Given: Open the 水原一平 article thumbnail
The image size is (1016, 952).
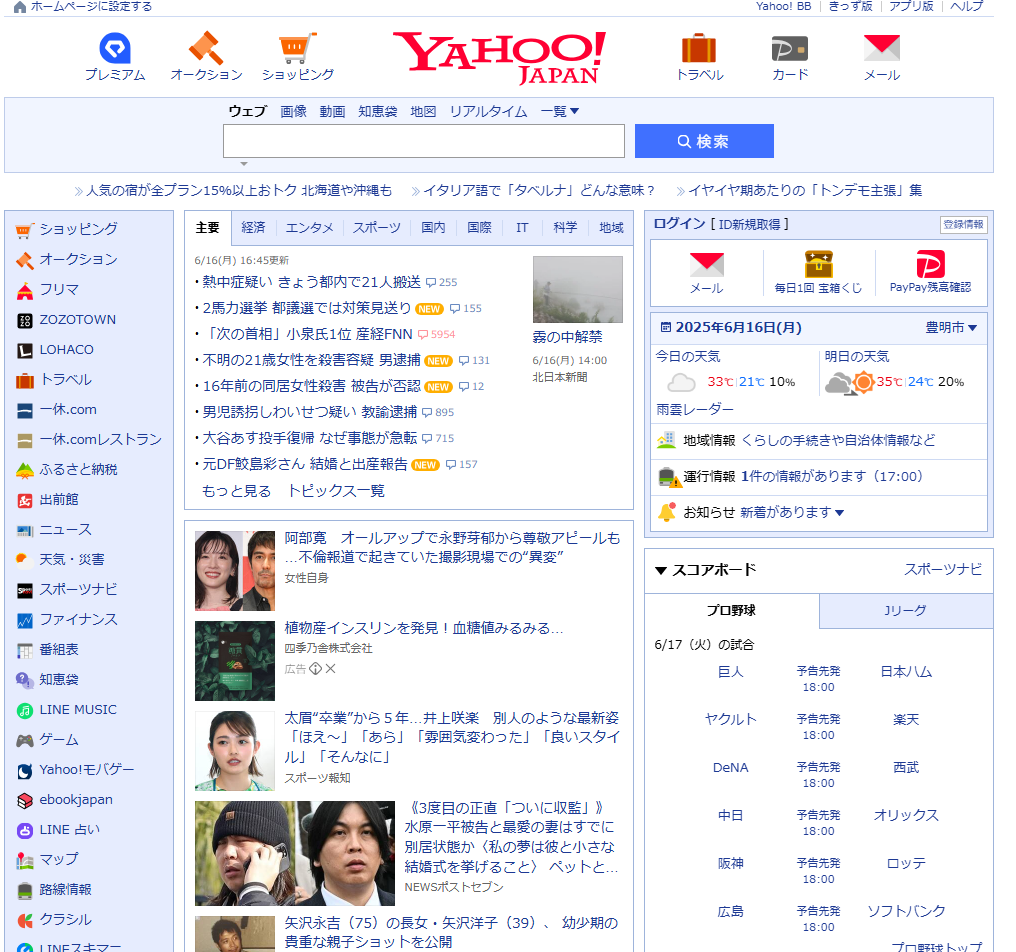Looking at the screenshot, I should [x=295, y=853].
